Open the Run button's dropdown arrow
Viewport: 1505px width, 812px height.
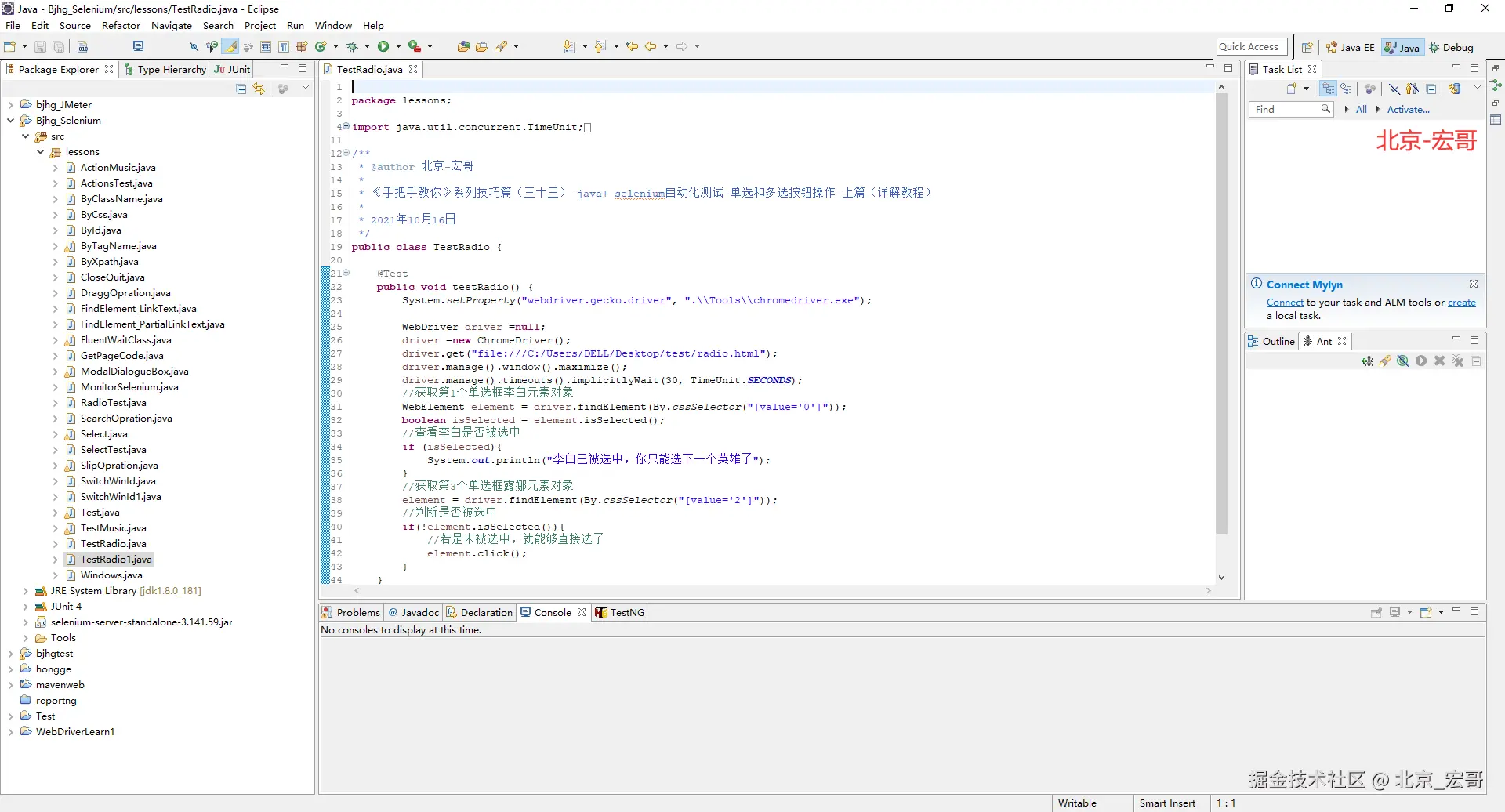click(x=398, y=47)
